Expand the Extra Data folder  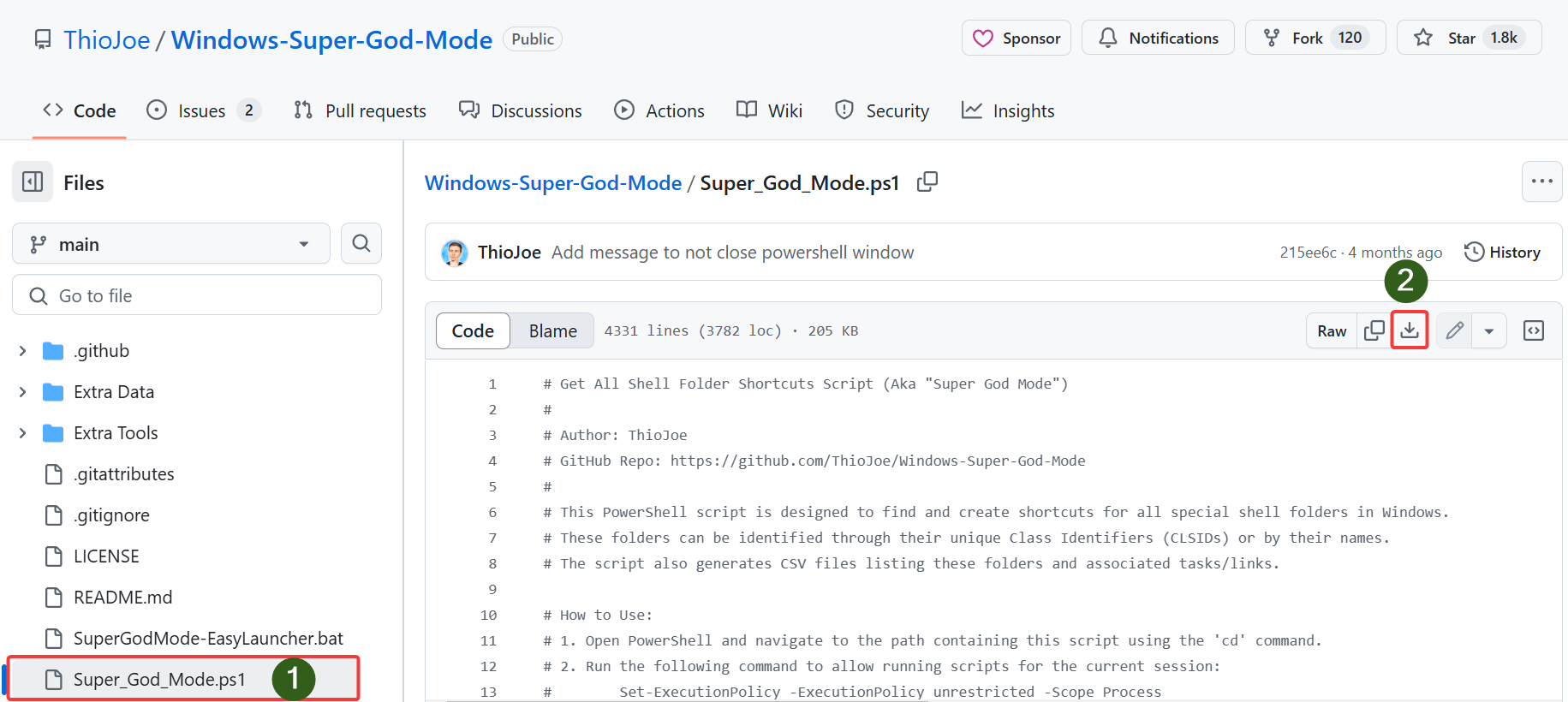tap(22, 392)
